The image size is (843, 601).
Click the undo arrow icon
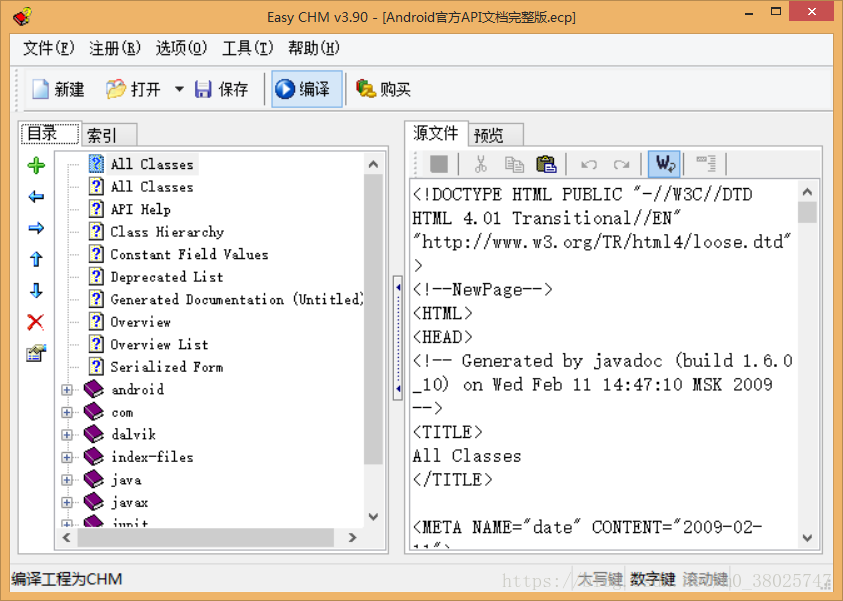point(589,164)
